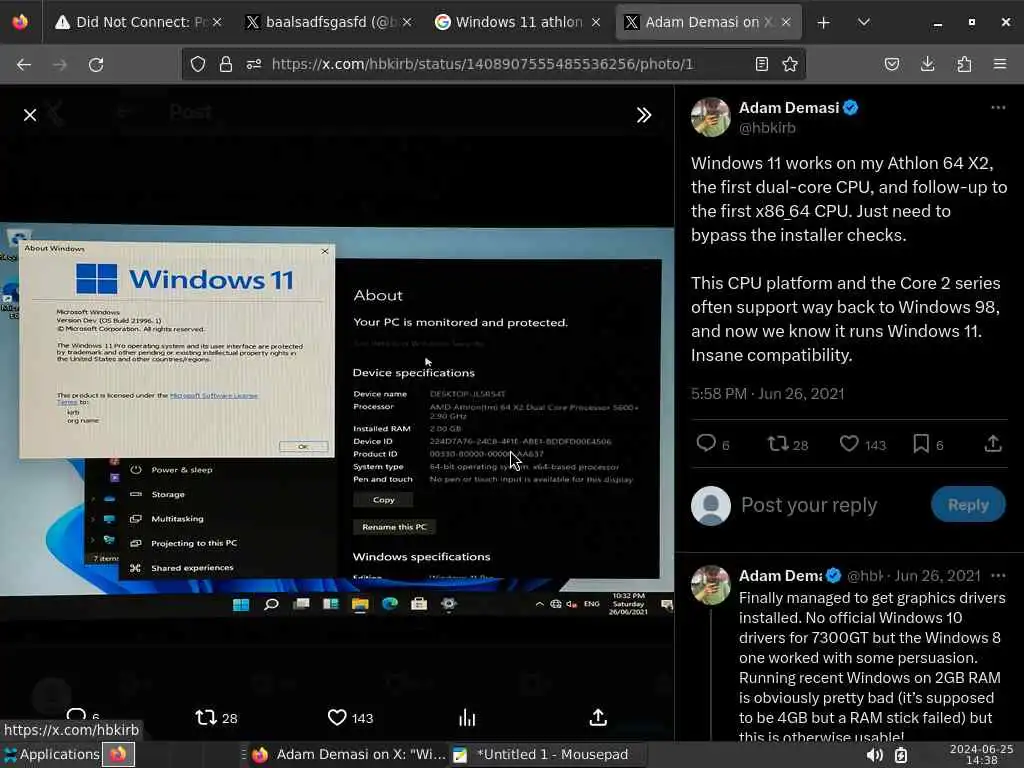Open Pocket save icon in toolbar
1024x768 pixels.
coord(892,64)
